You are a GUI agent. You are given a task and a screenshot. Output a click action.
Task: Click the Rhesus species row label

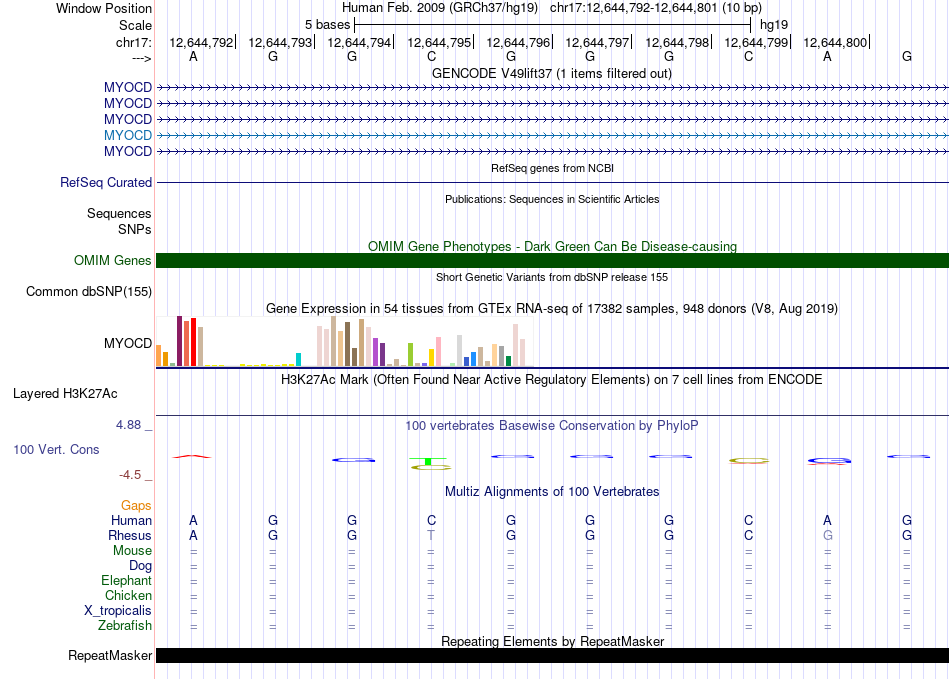pos(130,536)
